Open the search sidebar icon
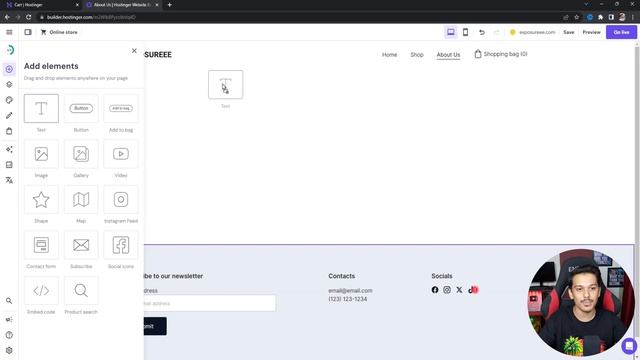640x360 pixels. click(9, 301)
